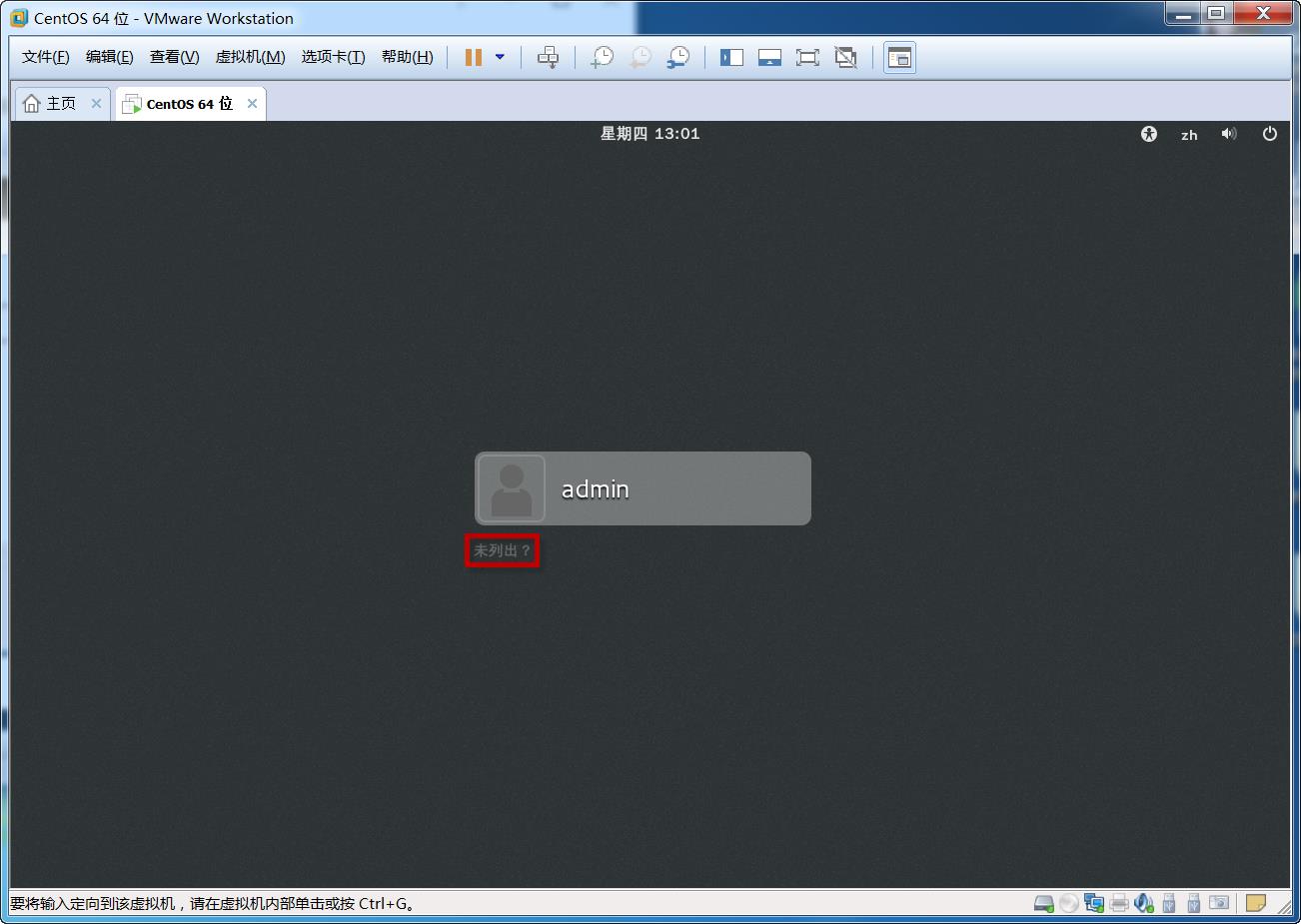The image size is (1301, 924).
Task: Pause the virtual machine with the pause button
Action: (x=474, y=57)
